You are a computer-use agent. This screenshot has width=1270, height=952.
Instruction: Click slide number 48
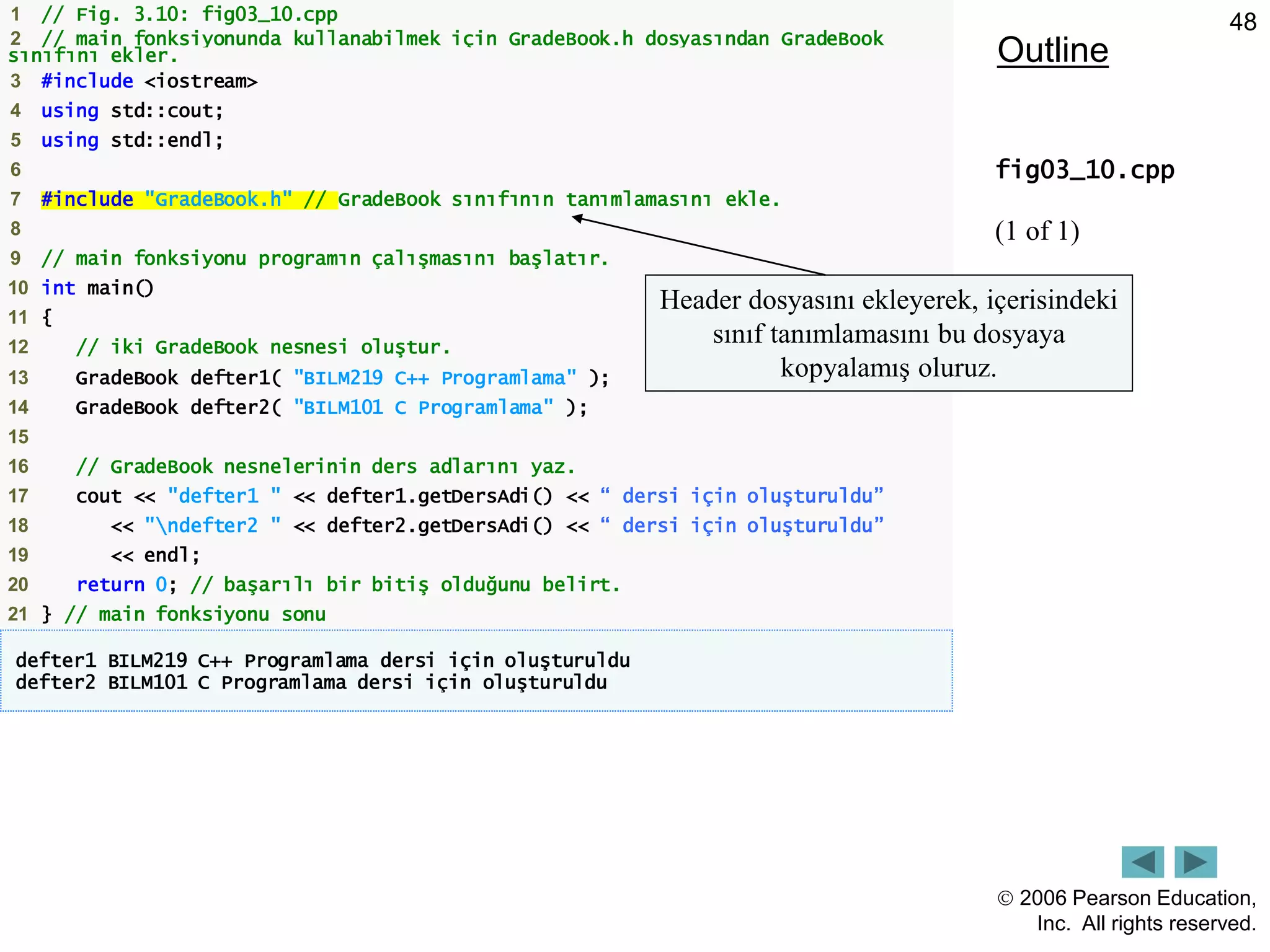click(x=1243, y=22)
